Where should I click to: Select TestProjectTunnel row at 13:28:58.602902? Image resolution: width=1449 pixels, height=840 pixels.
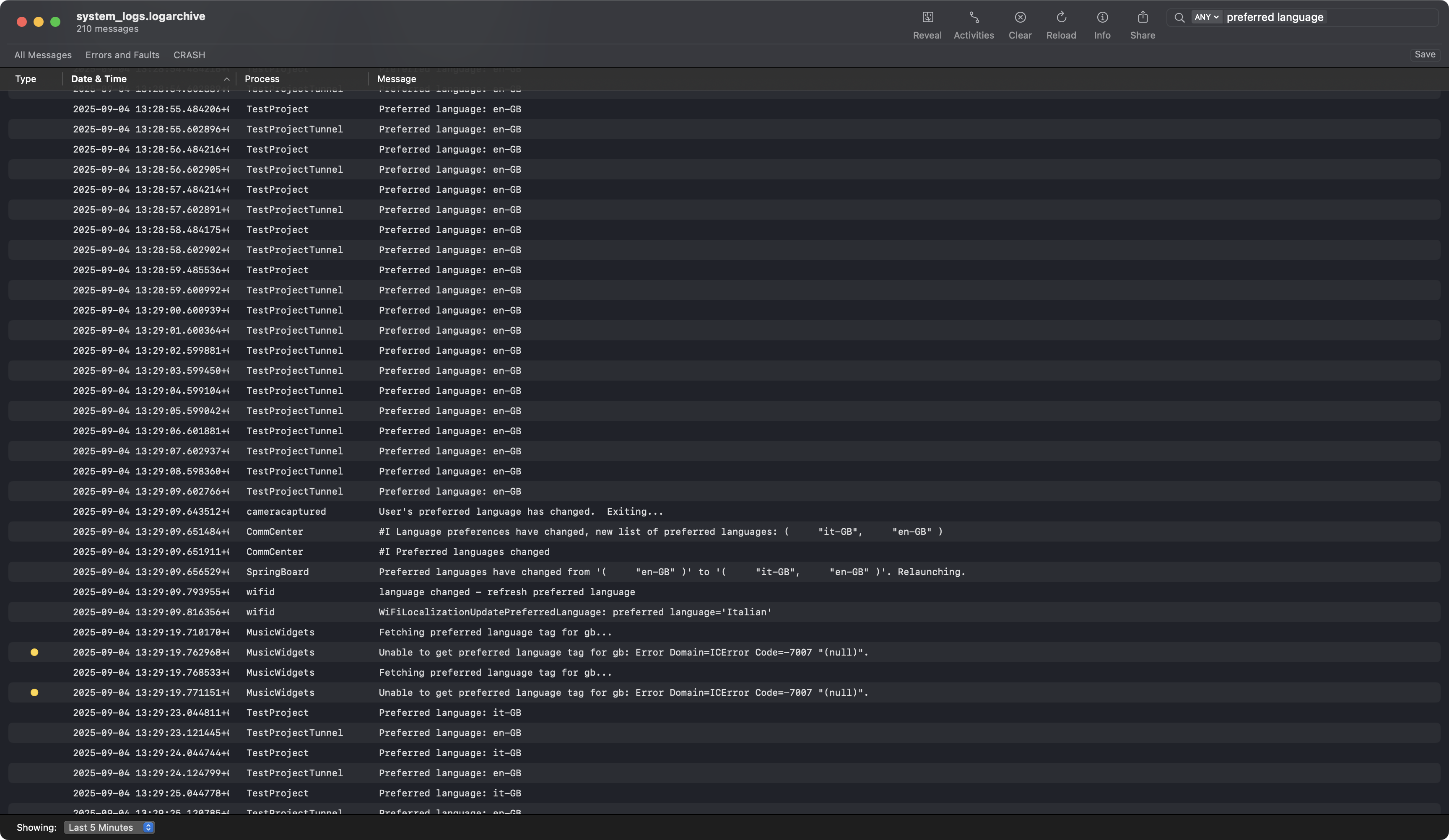point(724,249)
